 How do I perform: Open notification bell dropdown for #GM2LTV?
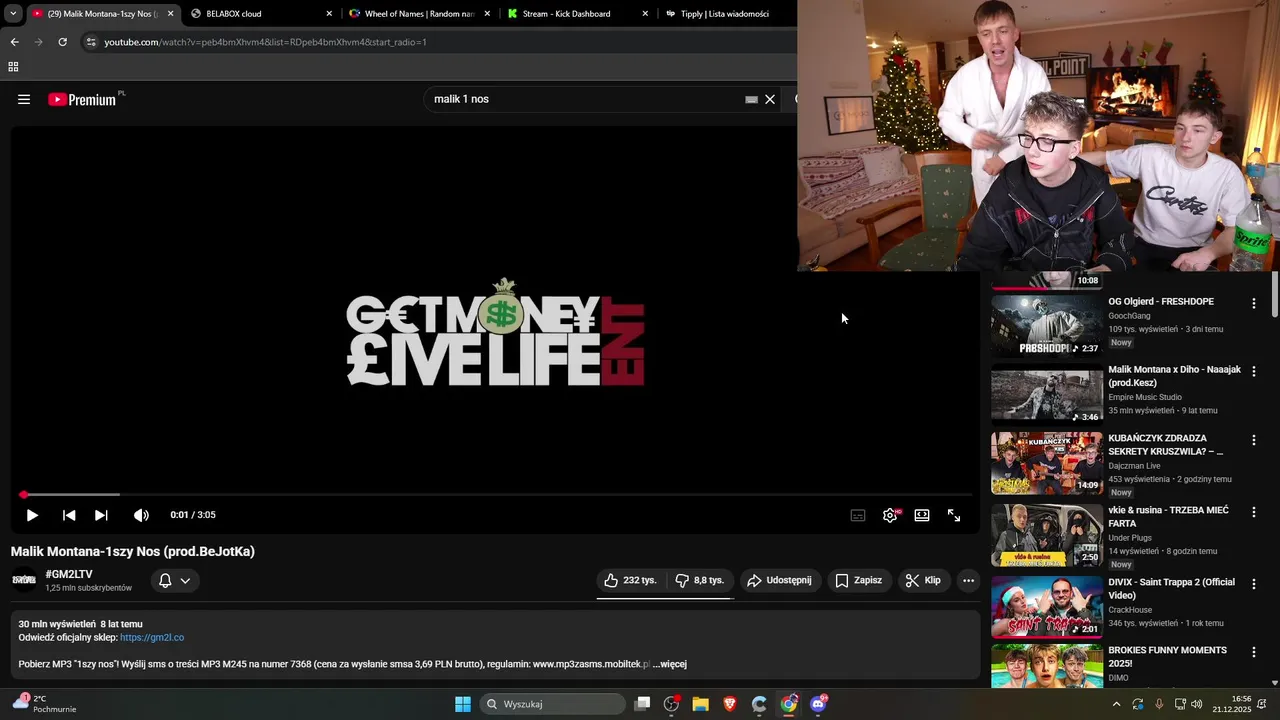click(x=175, y=580)
